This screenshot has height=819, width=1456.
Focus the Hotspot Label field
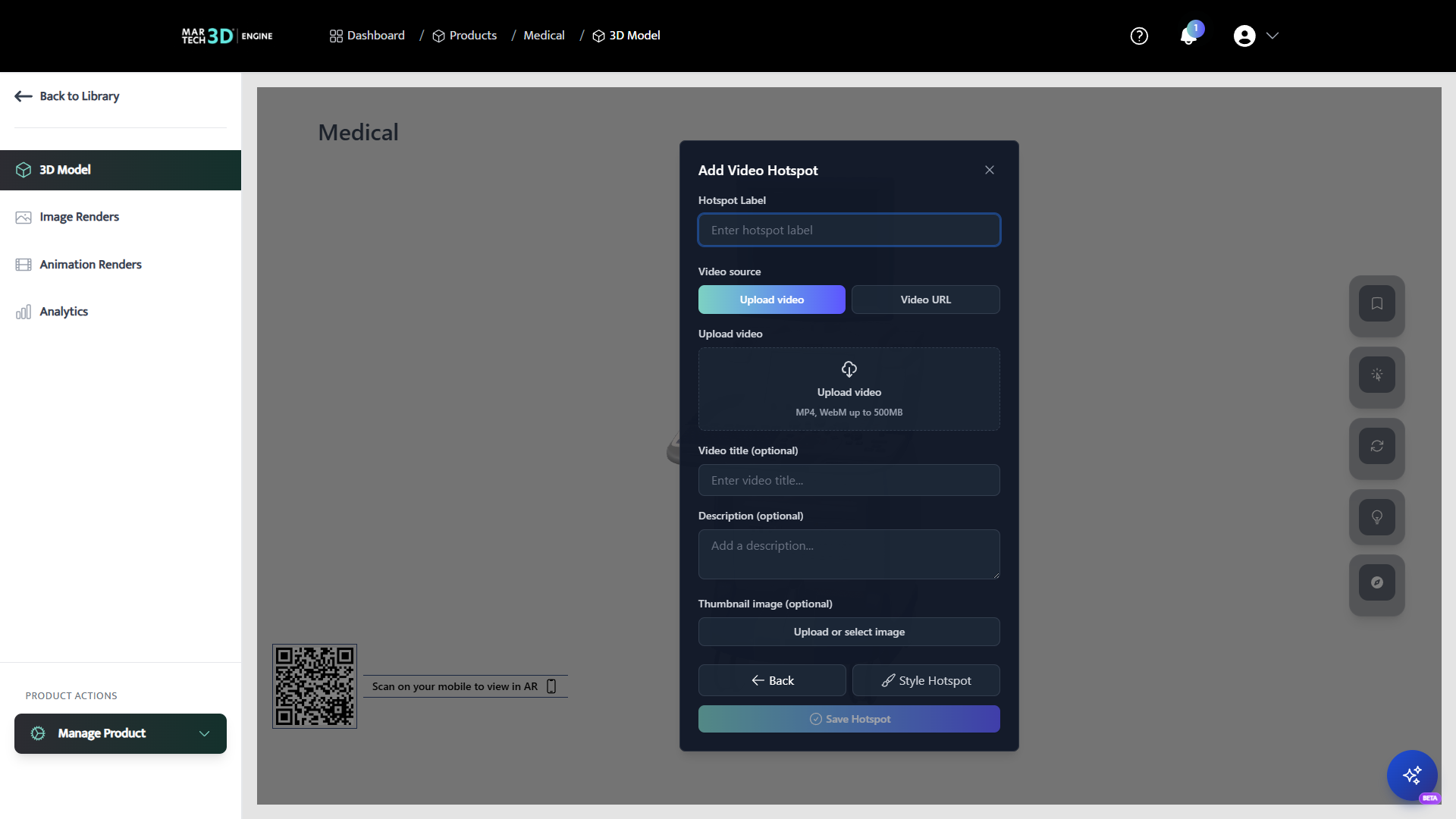(x=849, y=230)
